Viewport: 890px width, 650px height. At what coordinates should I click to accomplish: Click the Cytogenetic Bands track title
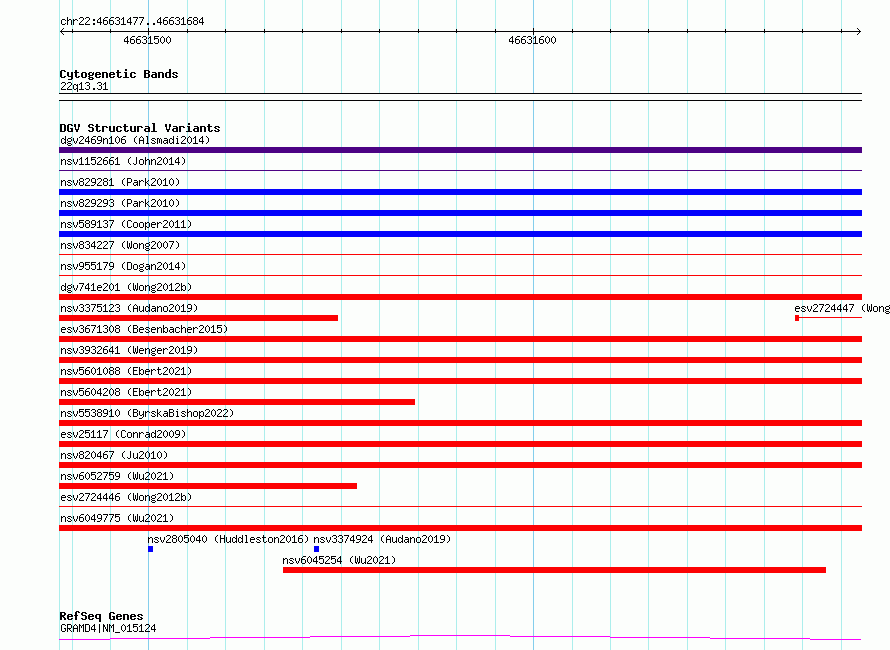[119, 74]
